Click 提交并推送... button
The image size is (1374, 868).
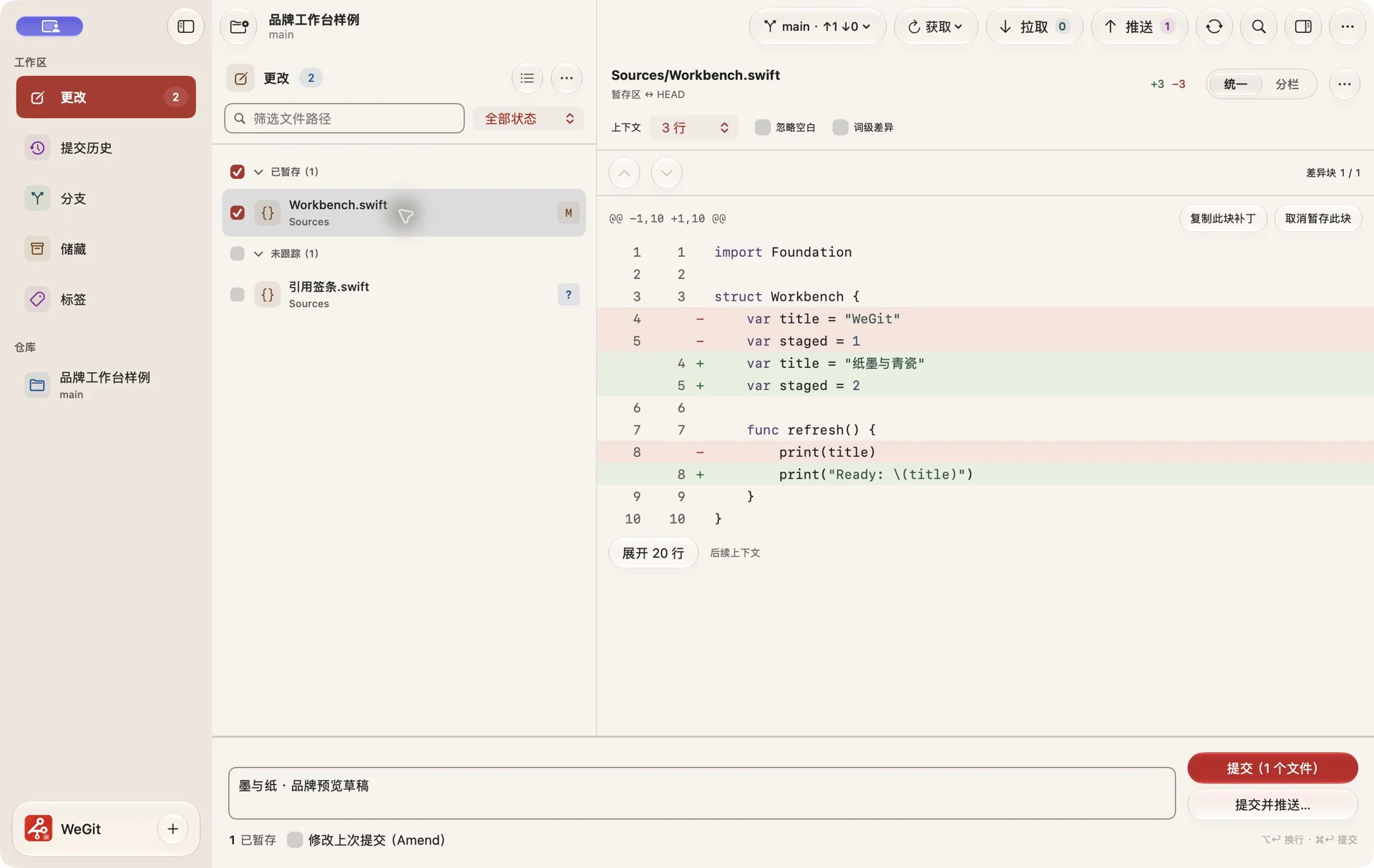pyautogui.click(x=1272, y=805)
